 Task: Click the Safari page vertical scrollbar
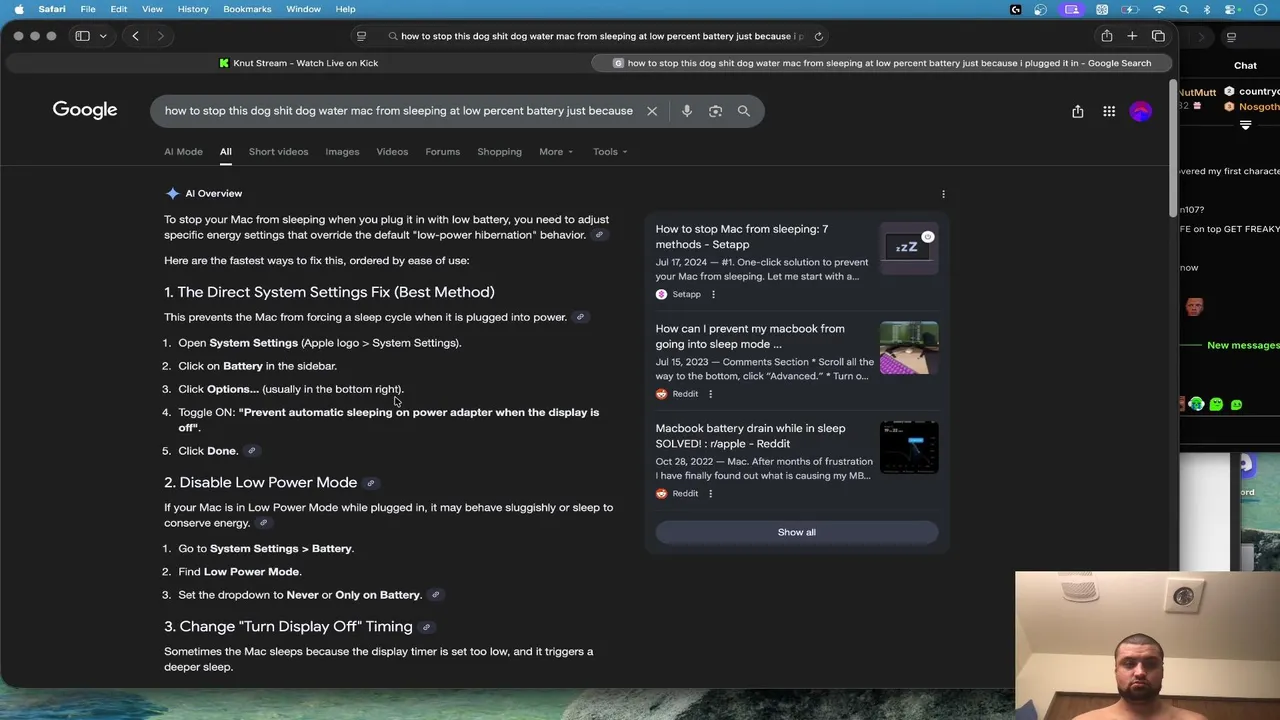click(x=1171, y=149)
